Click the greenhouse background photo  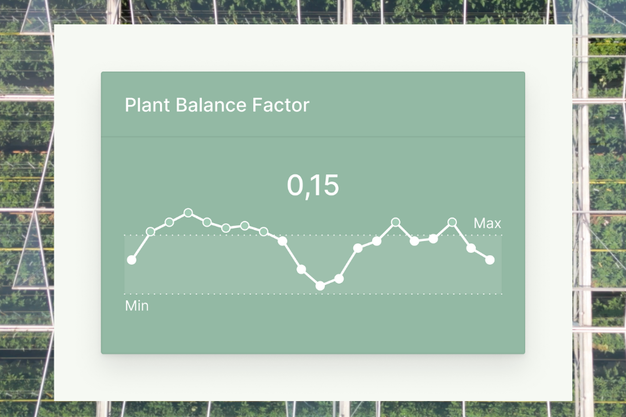(x=25, y=200)
